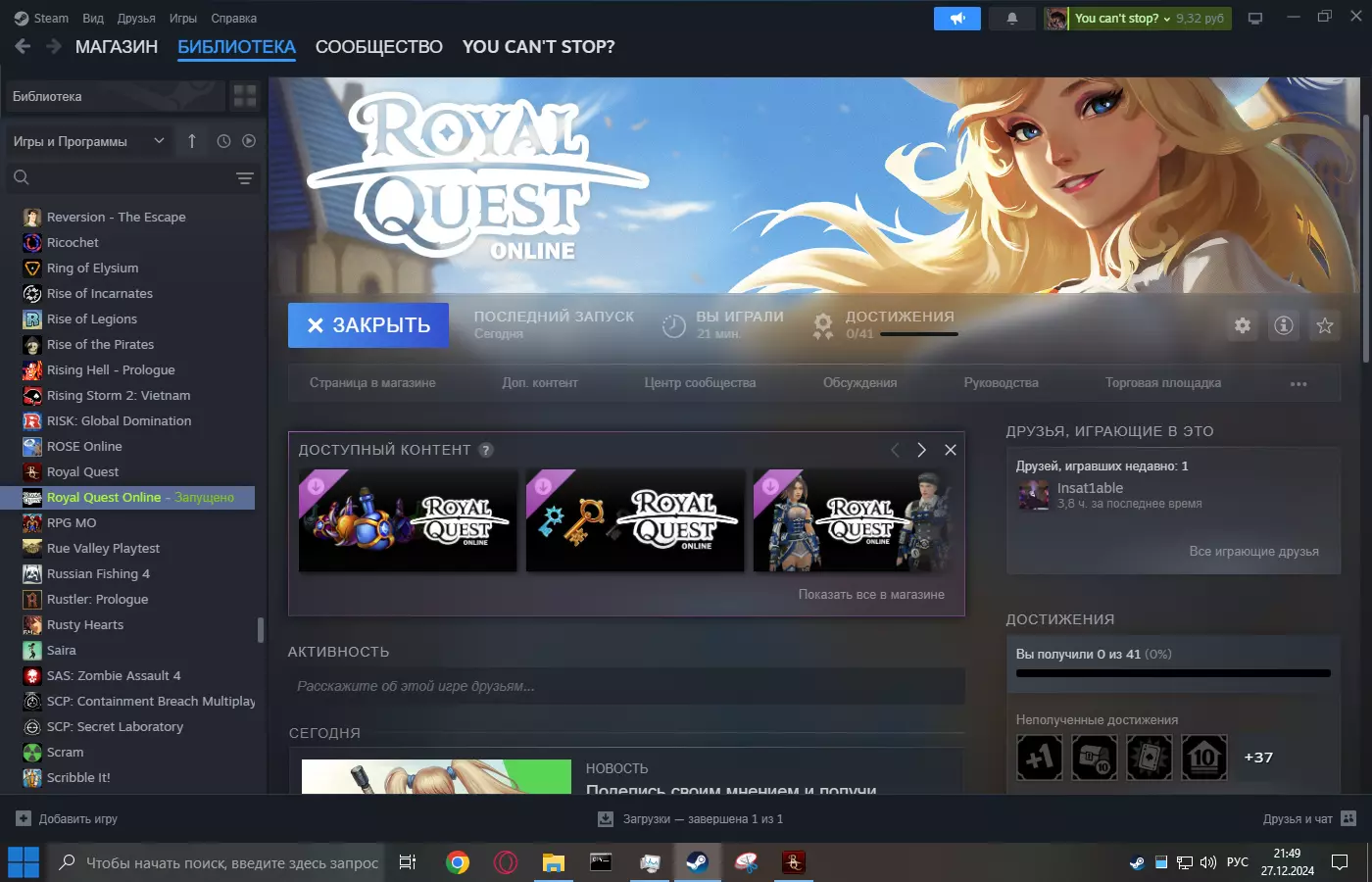Launch Google Chrome from the taskbar
The image size is (1372, 882).
pos(458,862)
